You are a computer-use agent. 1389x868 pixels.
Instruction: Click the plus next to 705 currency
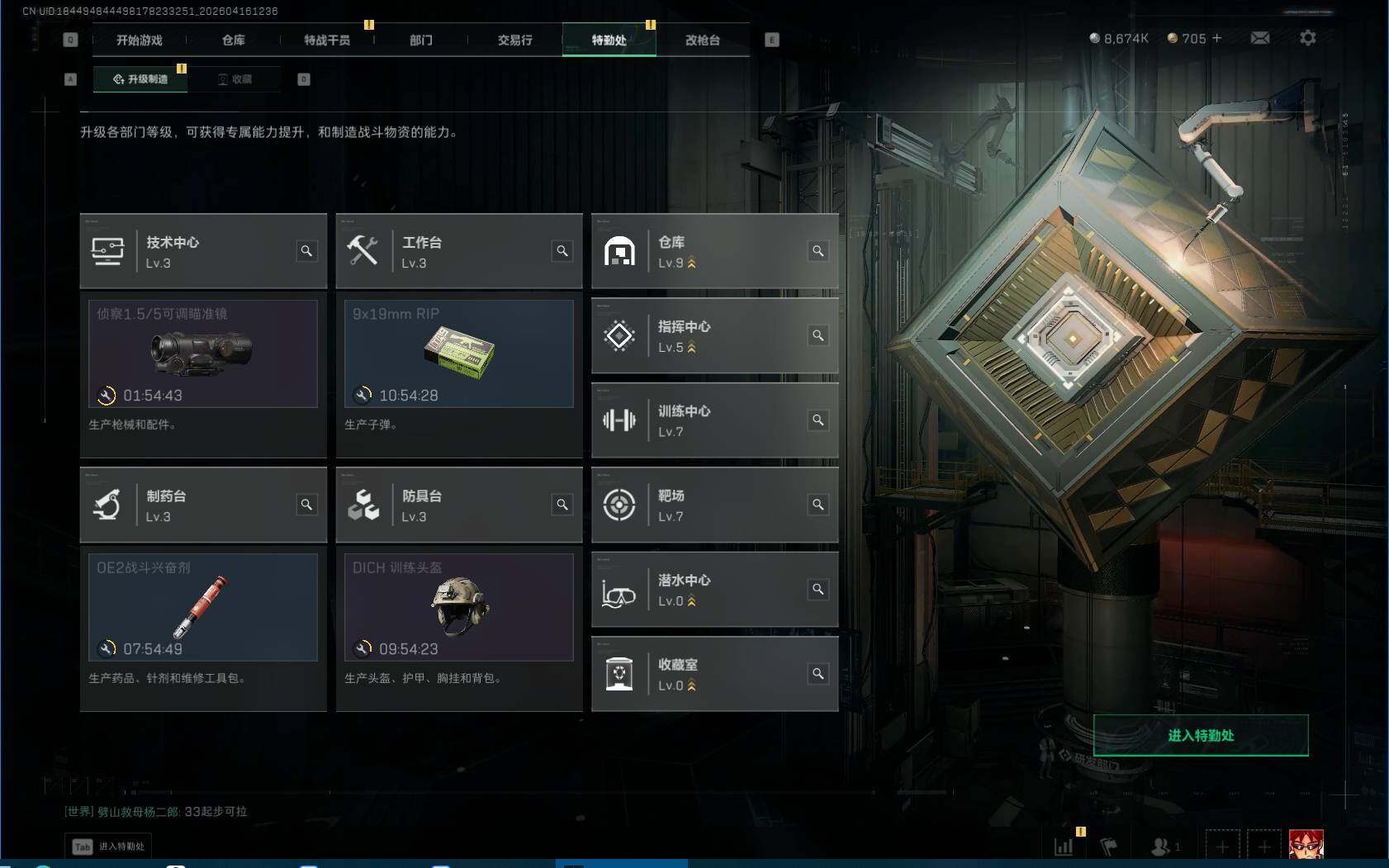point(1216,38)
